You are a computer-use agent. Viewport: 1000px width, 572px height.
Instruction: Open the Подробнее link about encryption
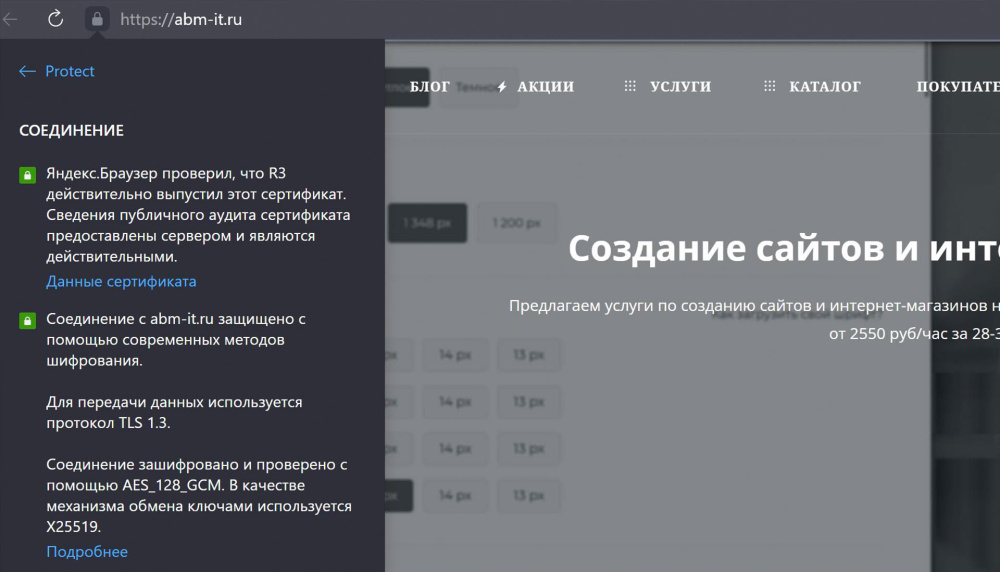coord(87,551)
